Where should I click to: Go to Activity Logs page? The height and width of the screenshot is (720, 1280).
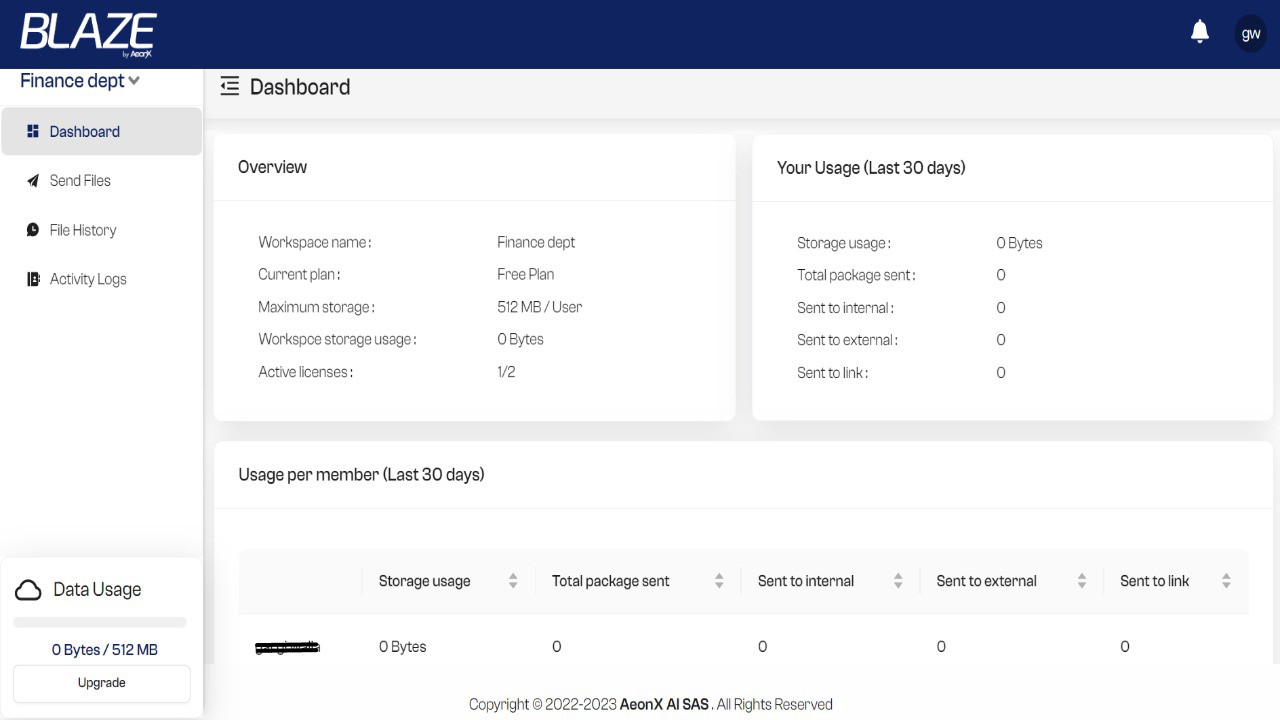(x=88, y=279)
